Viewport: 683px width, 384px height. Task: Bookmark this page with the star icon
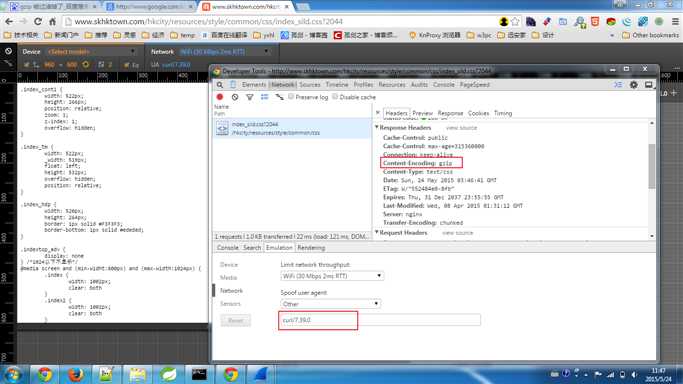515,21
